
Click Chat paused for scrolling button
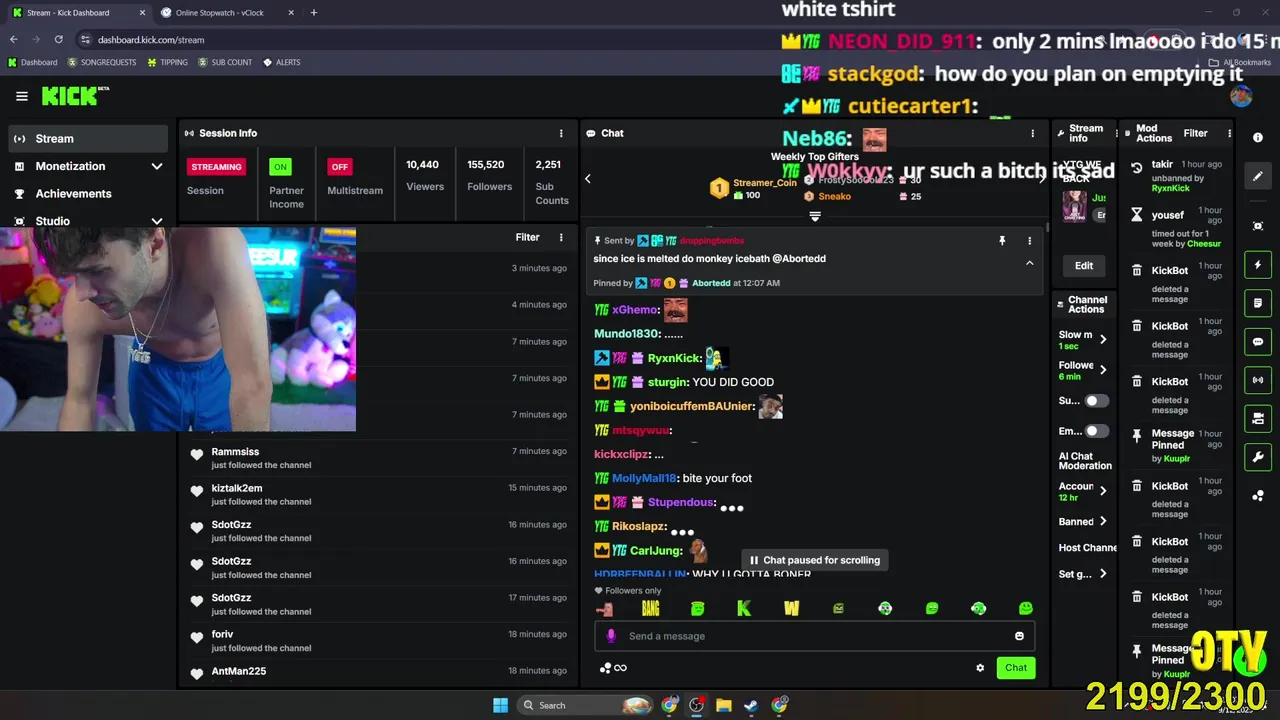point(814,560)
